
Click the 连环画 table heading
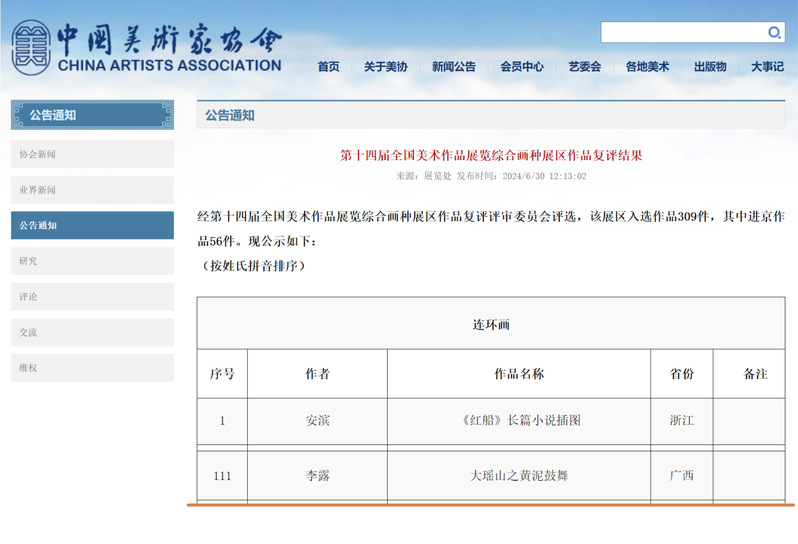point(491,324)
